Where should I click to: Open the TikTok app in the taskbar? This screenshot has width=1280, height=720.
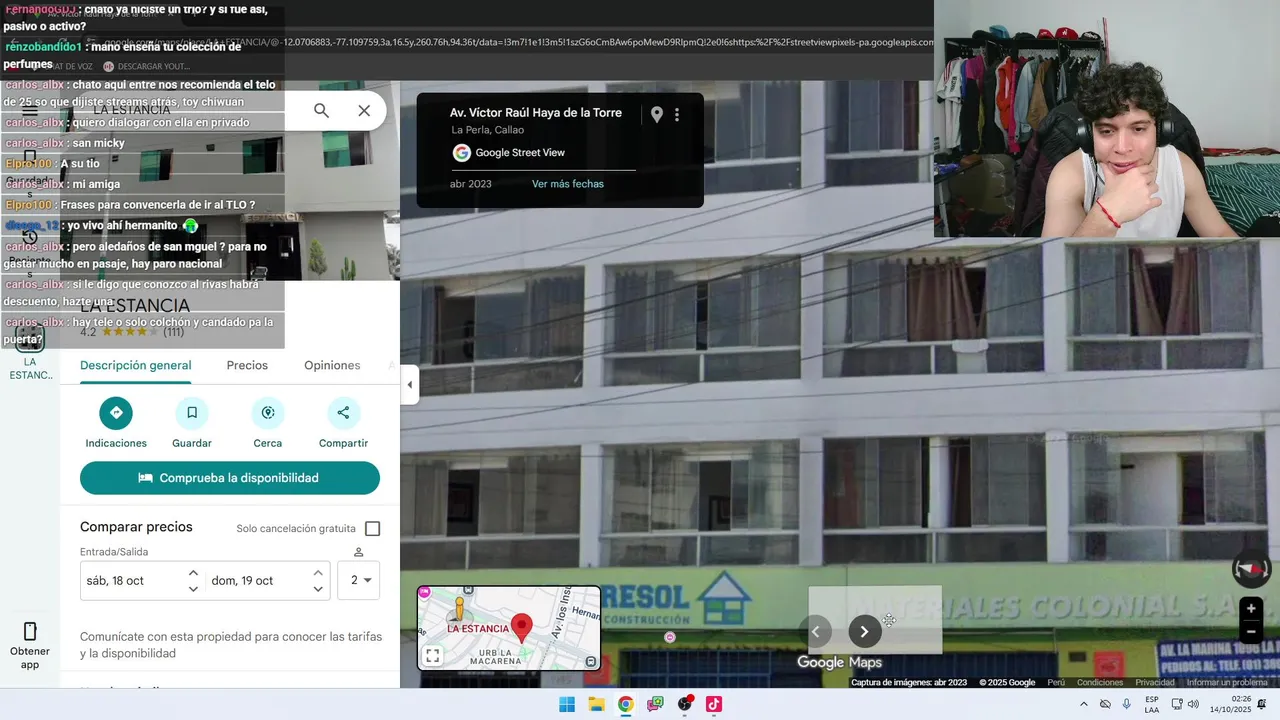point(714,704)
